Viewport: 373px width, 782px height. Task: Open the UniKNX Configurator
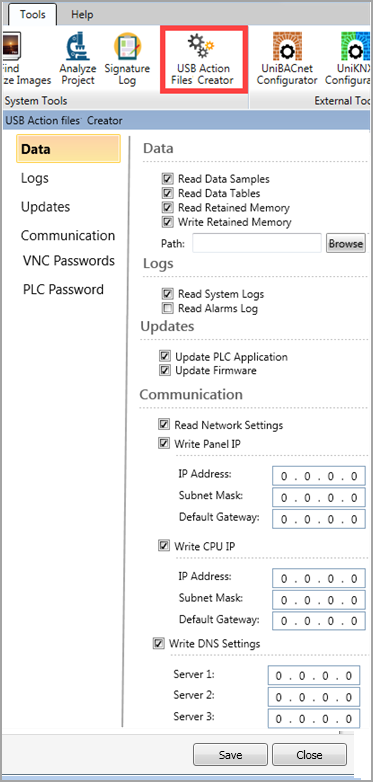click(349, 60)
